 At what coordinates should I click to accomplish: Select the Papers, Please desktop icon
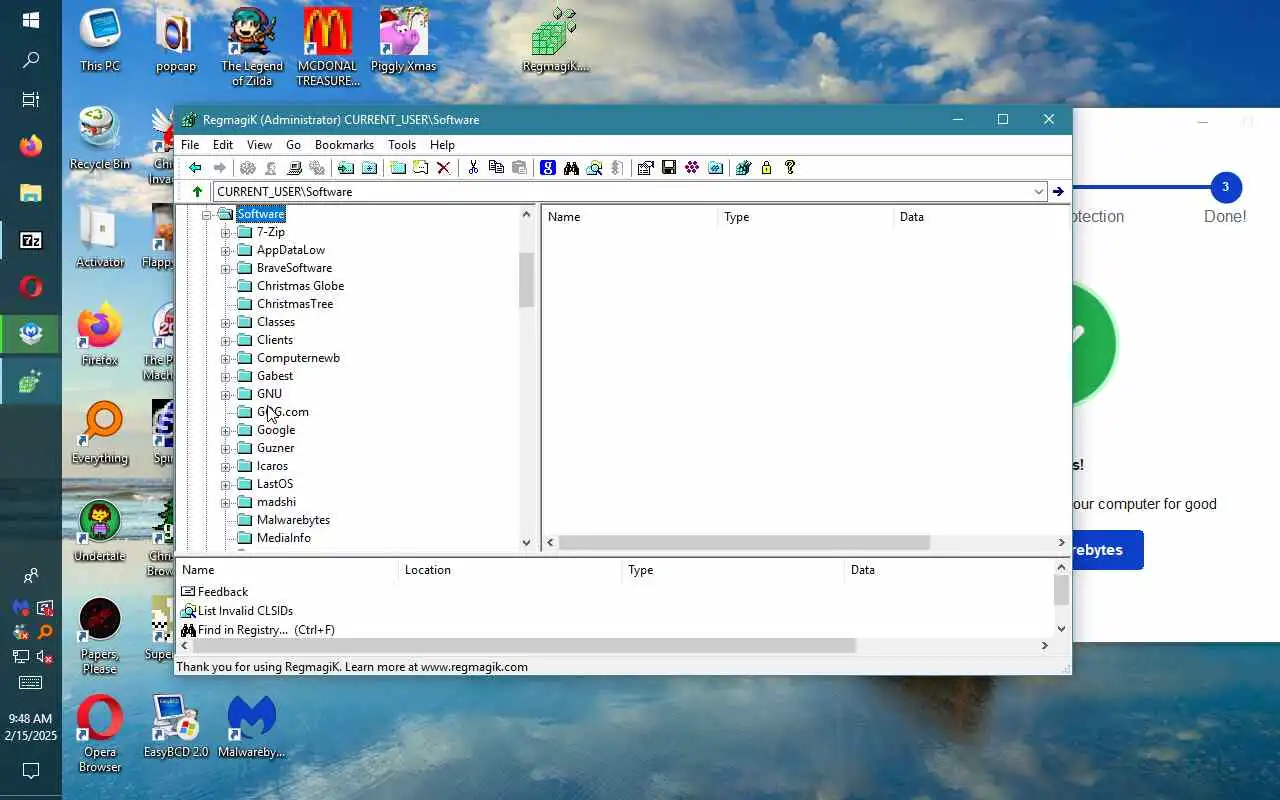click(100, 637)
